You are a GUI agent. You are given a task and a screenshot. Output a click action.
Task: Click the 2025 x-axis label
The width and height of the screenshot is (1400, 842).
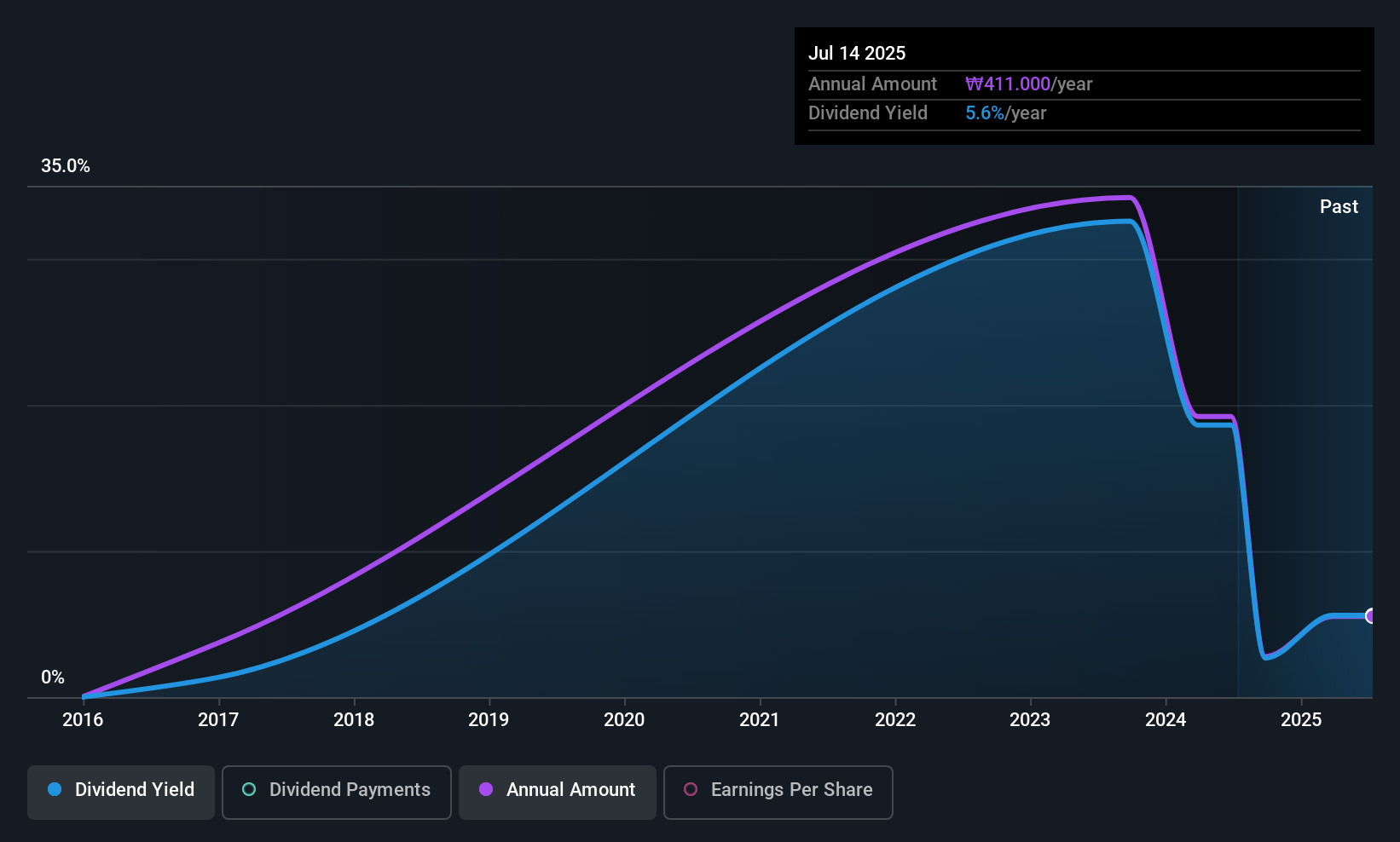coord(1301,719)
